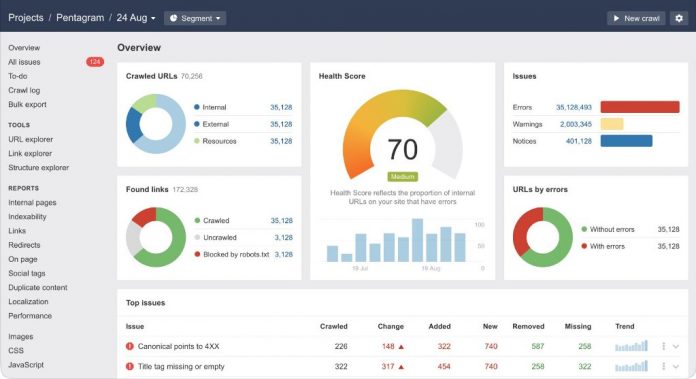This screenshot has width=696, height=379.
Task: Open Images report in sidebar
Action: [21, 336]
